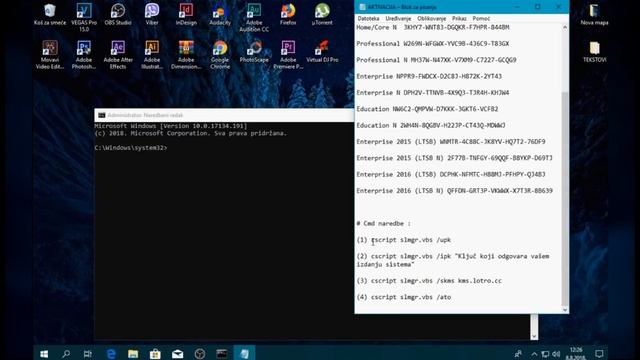Open Task View on the taskbar
Screen dimensions: 640x360
tap(87, 353)
